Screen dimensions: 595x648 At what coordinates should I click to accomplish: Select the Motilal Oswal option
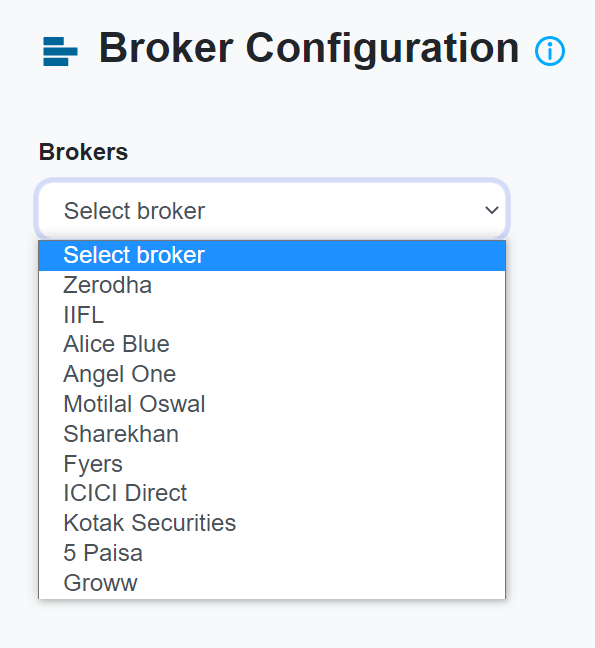[272, 404]
